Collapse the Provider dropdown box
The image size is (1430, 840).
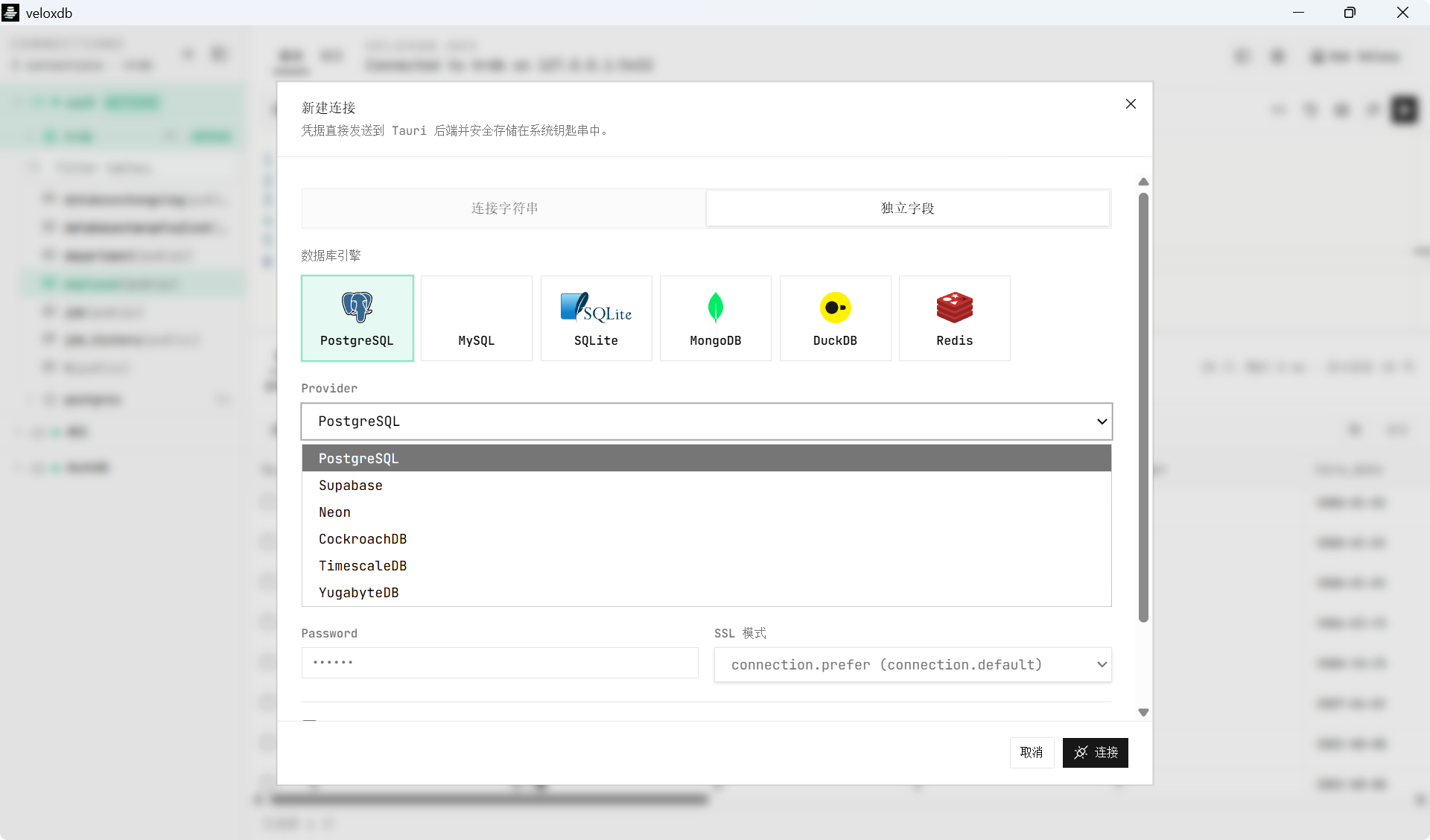(x=707, y=421)
